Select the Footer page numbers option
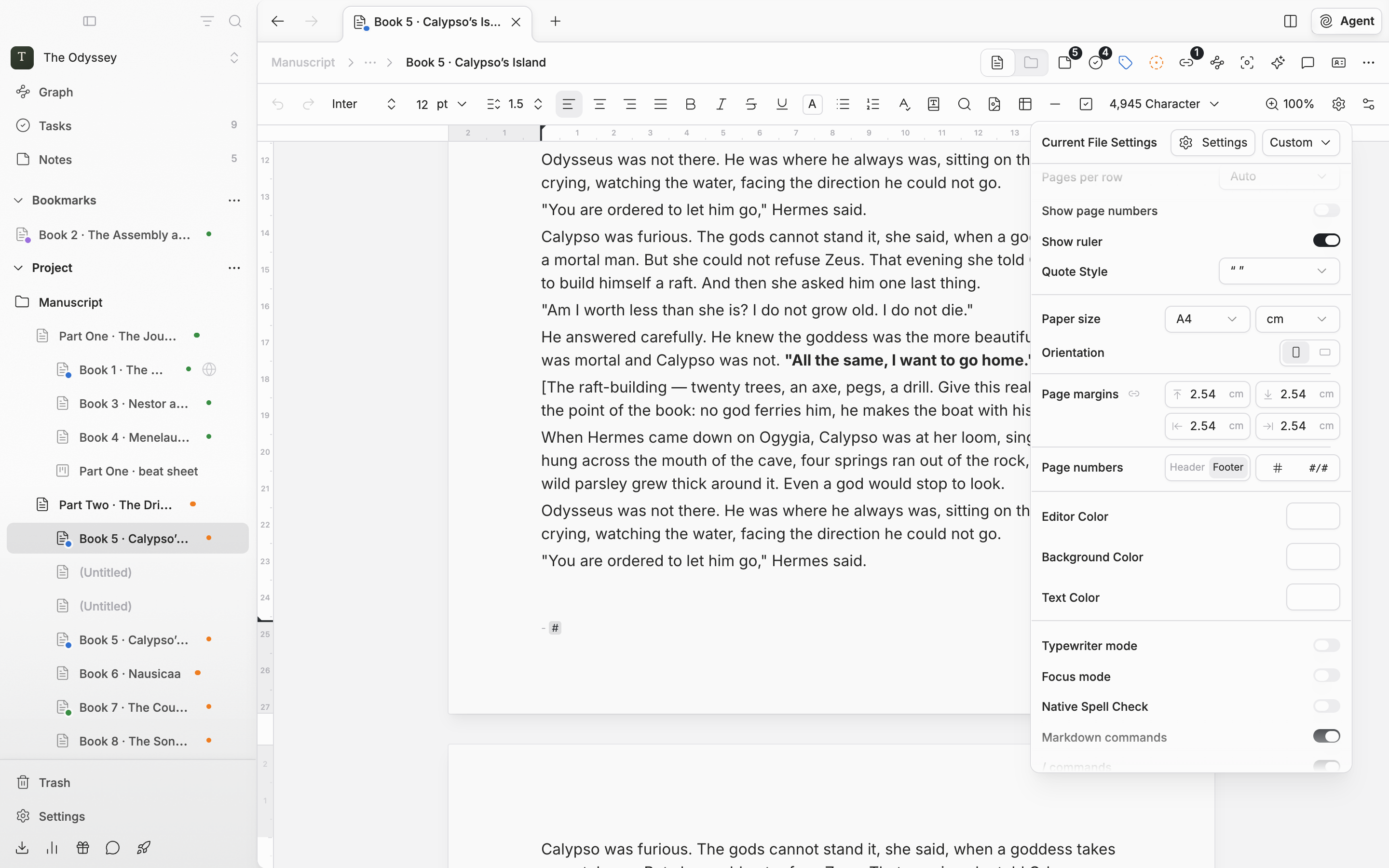The height and width of the screenshot is (868, 1389). (x=1228, y=467)
